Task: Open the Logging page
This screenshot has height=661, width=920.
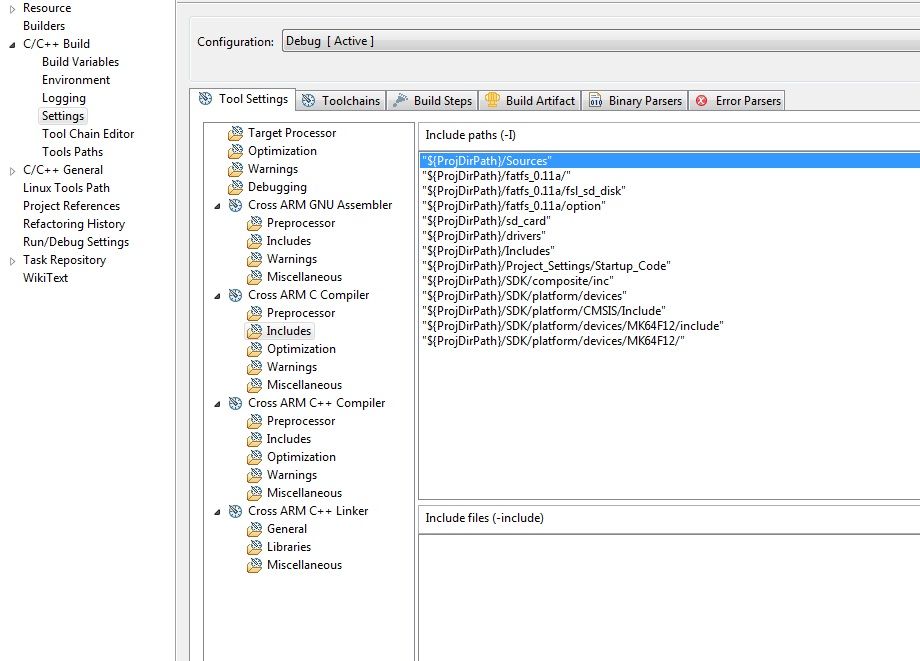Action: 63,98
